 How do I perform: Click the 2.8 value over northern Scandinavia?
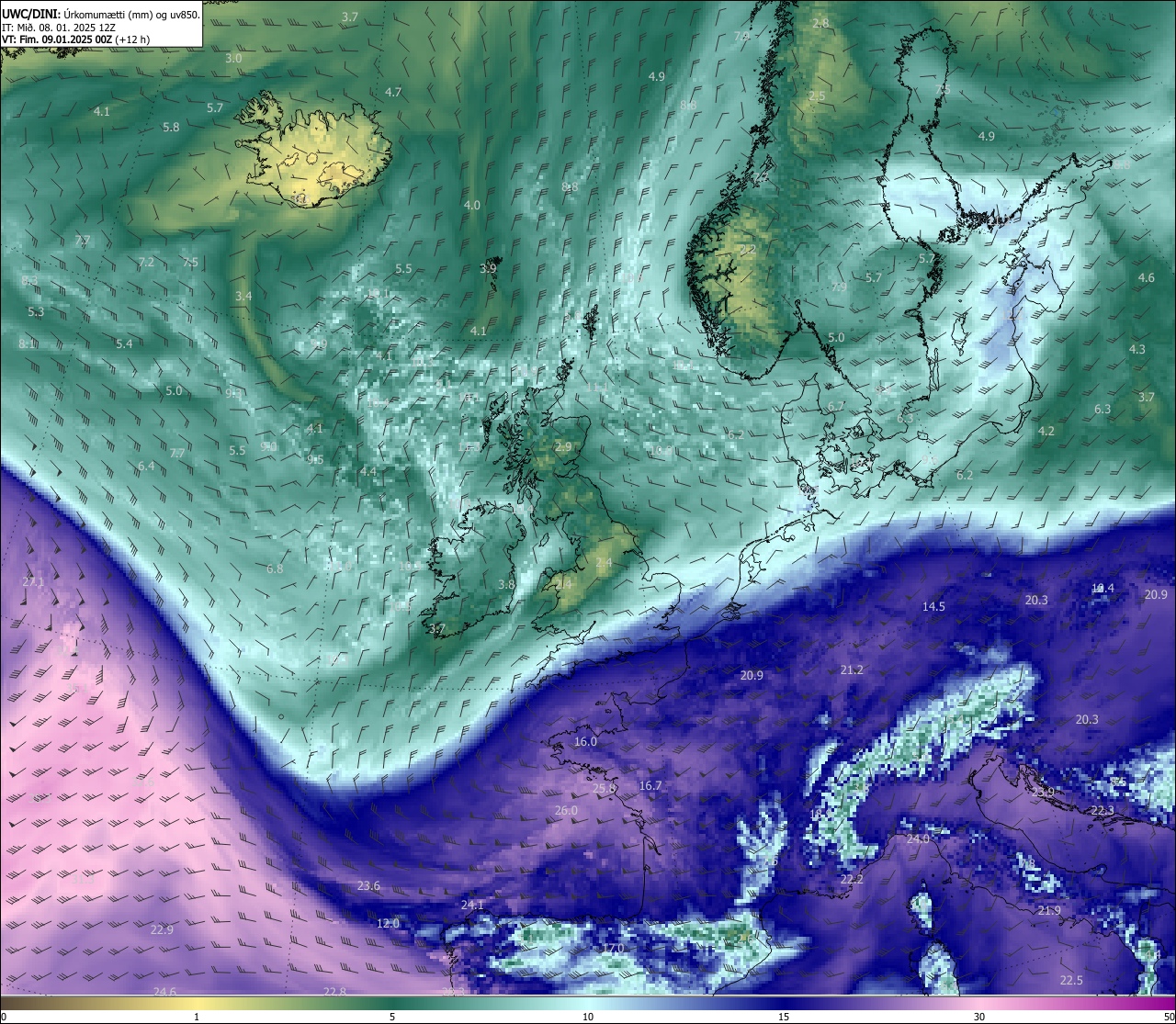tap(820, 23)
